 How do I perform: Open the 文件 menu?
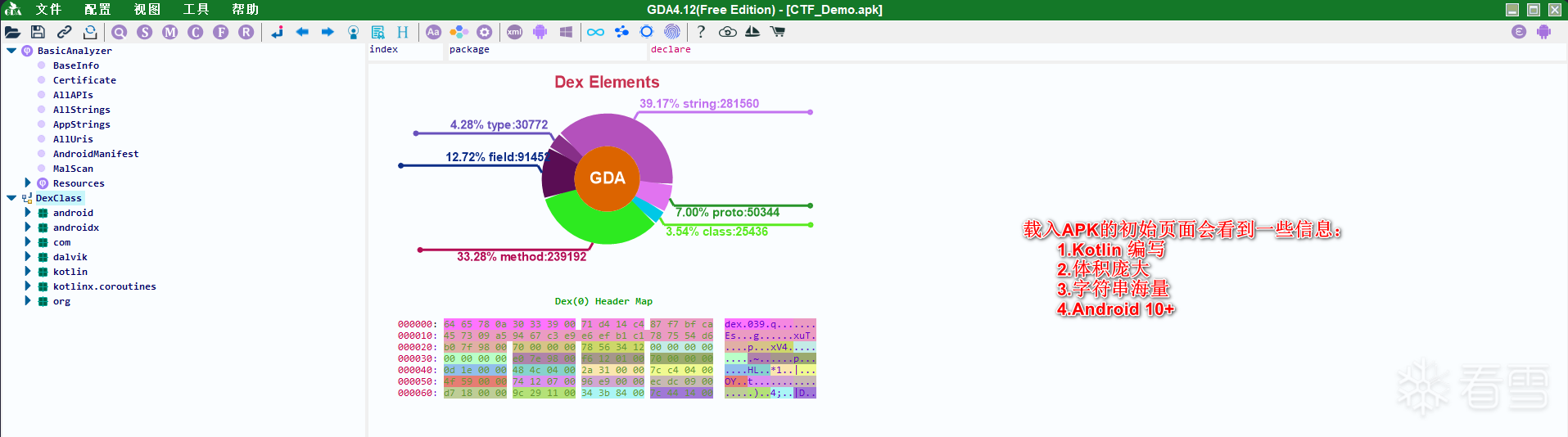click(x=48, y=10)
